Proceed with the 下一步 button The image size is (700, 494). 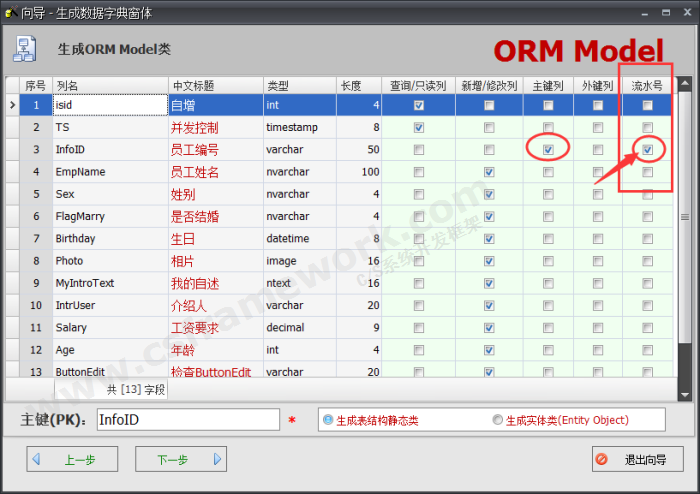pos(180,460)
